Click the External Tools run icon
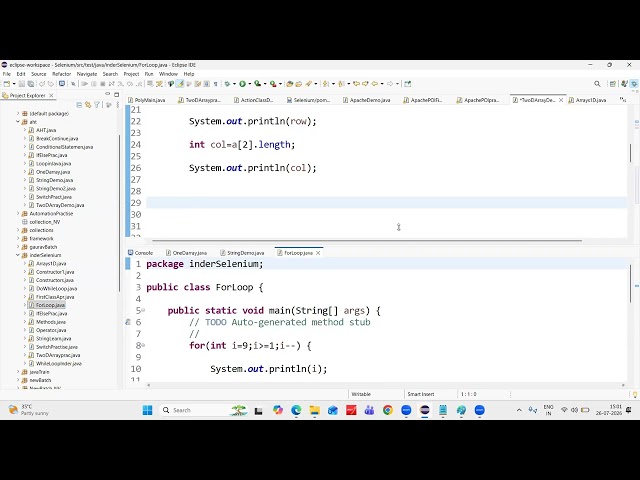 click(x=273, y=84)
